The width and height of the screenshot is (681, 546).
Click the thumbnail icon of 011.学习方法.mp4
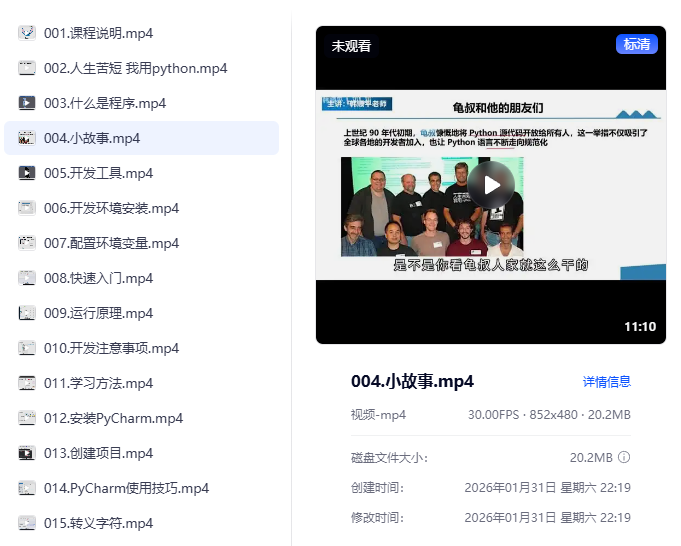click(26, 383)
